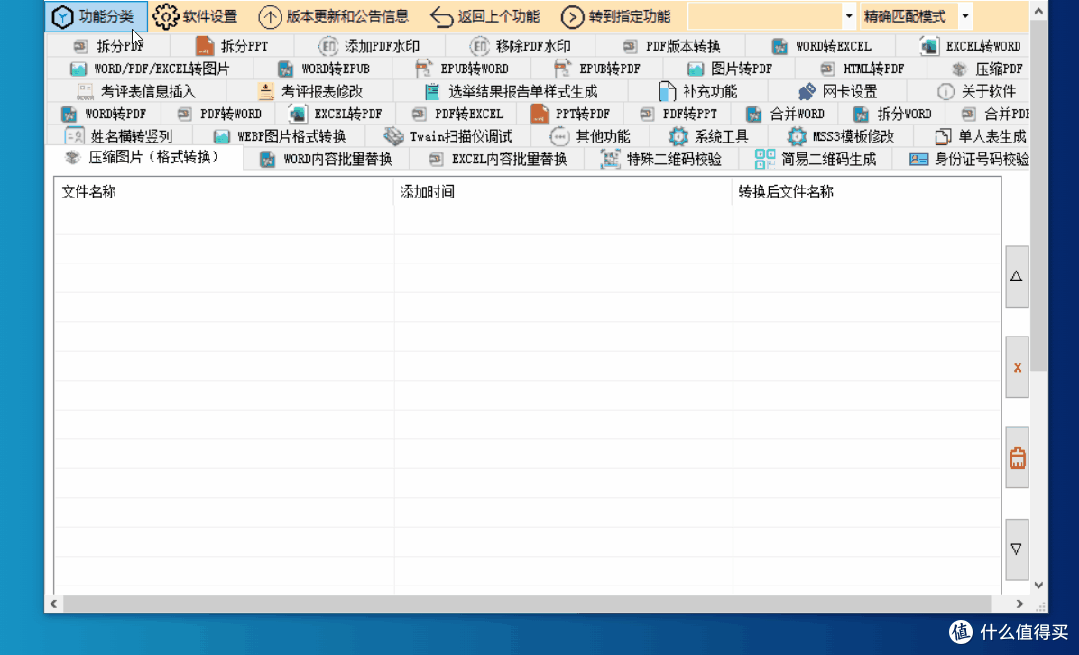Click the vertical scrollbar down arrow
Screen dimensions: 1079x655
pos(1039,586)
